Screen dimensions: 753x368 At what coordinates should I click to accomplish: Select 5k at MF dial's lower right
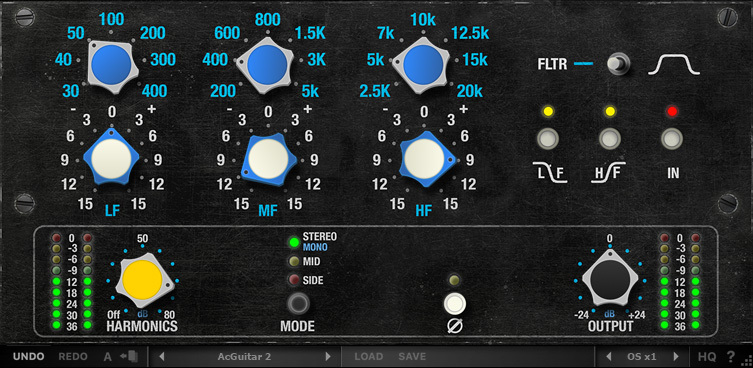click(310, 91)
